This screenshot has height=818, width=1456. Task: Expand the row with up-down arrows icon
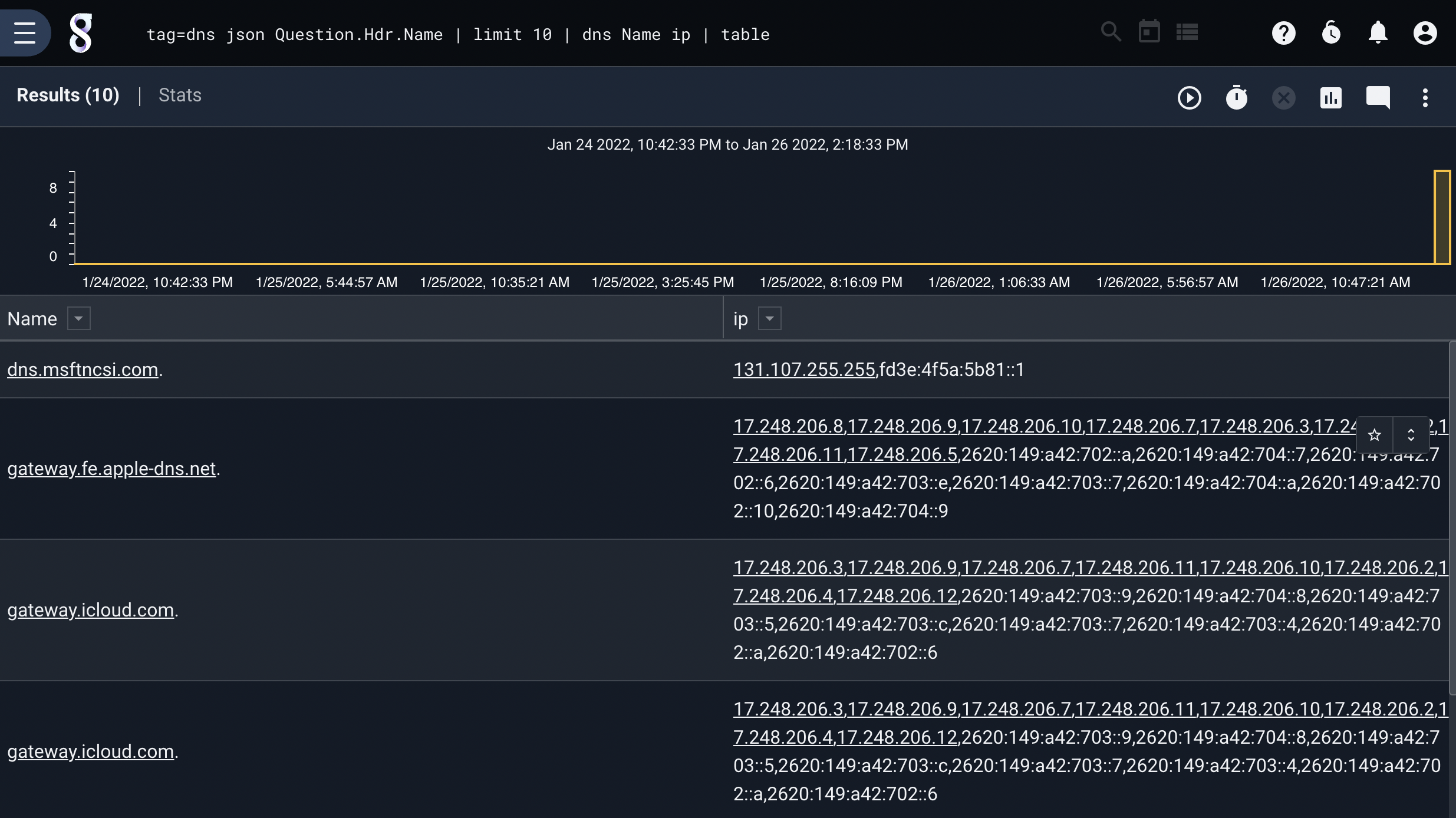point(1411,435)
